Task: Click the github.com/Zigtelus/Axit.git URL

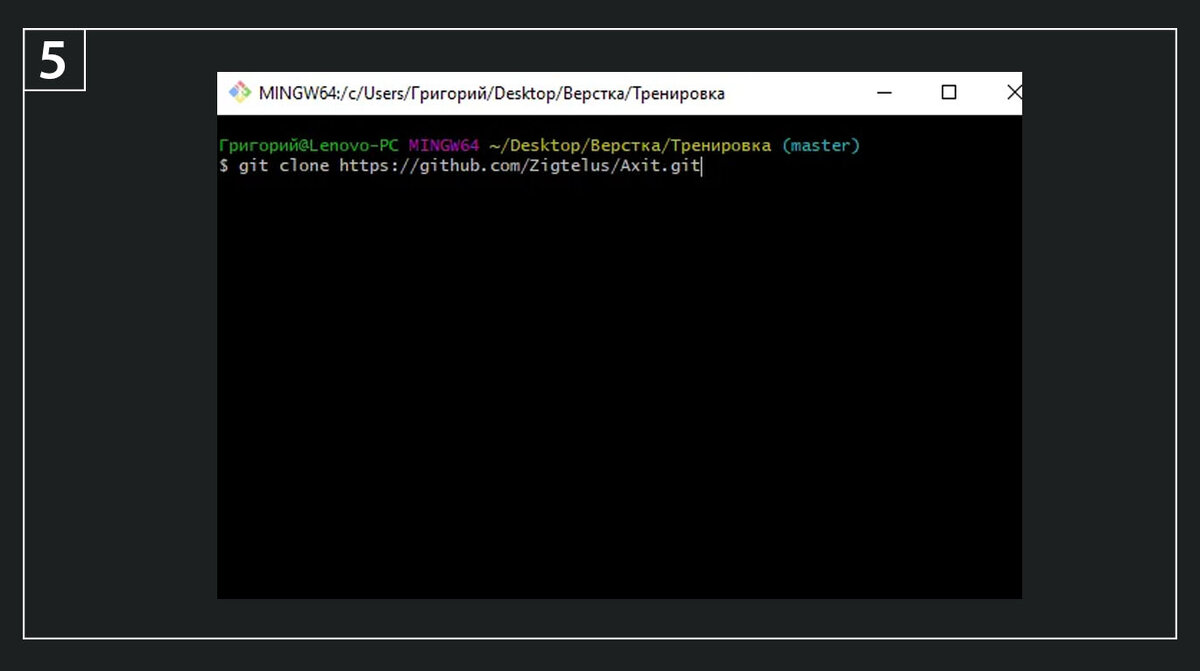Action: point(520,166)
